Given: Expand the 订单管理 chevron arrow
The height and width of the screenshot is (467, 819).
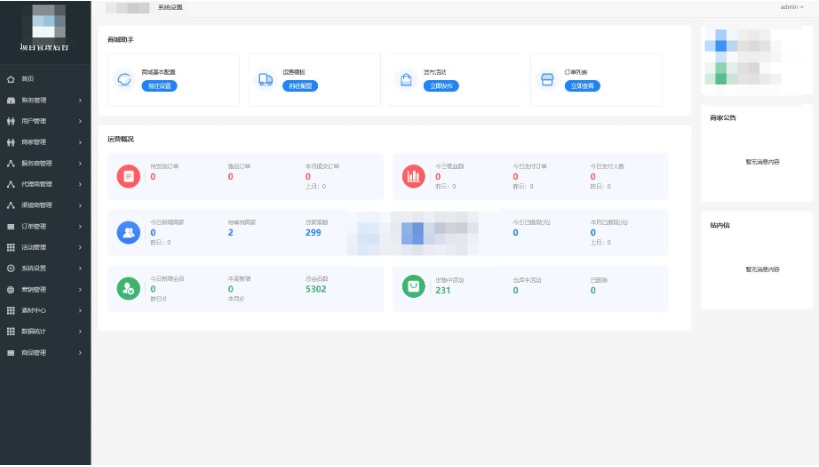Looking at the screenshot, I should tap(81, 226).
